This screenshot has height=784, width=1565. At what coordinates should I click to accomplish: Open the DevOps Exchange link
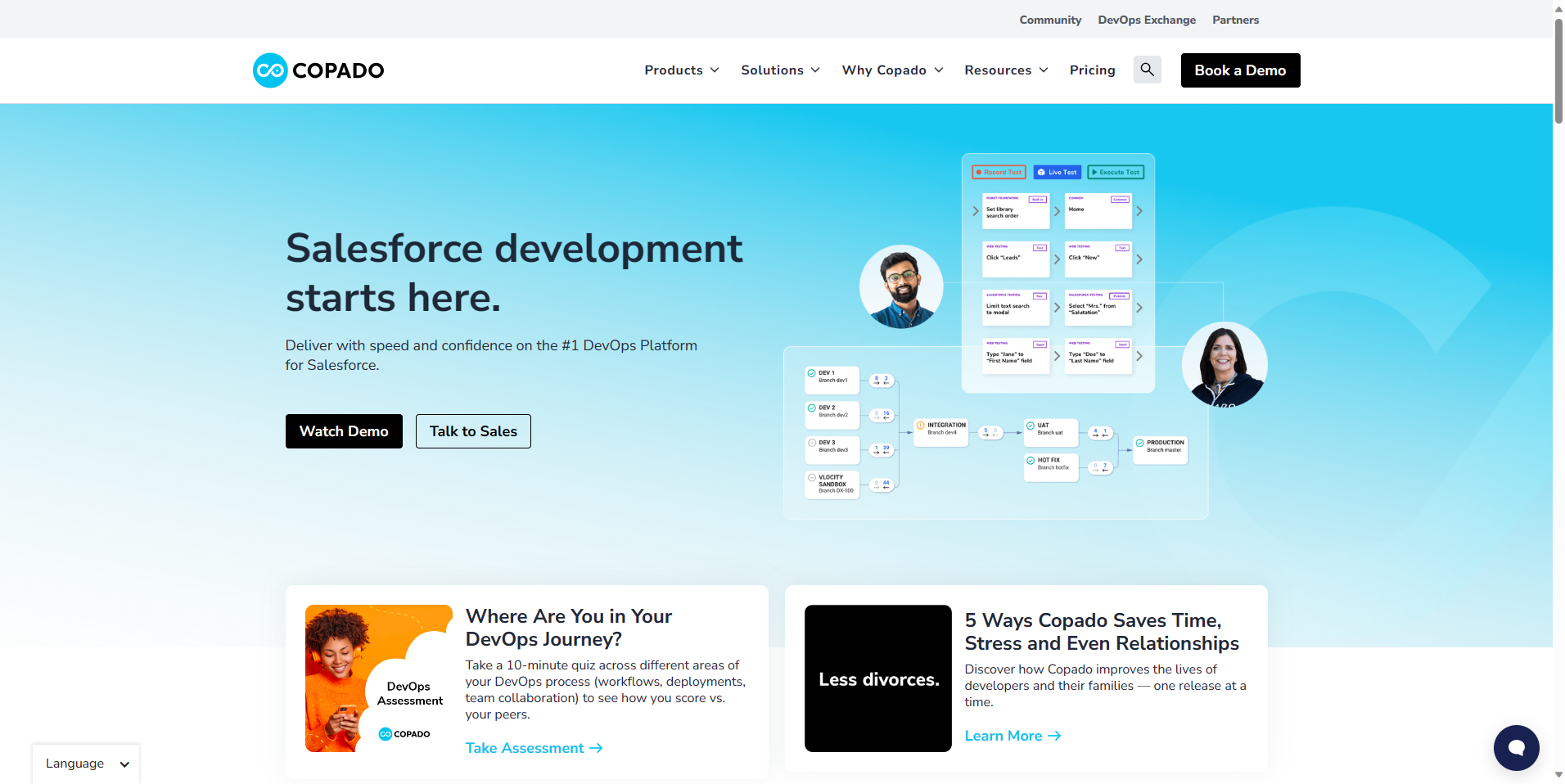1147,20
